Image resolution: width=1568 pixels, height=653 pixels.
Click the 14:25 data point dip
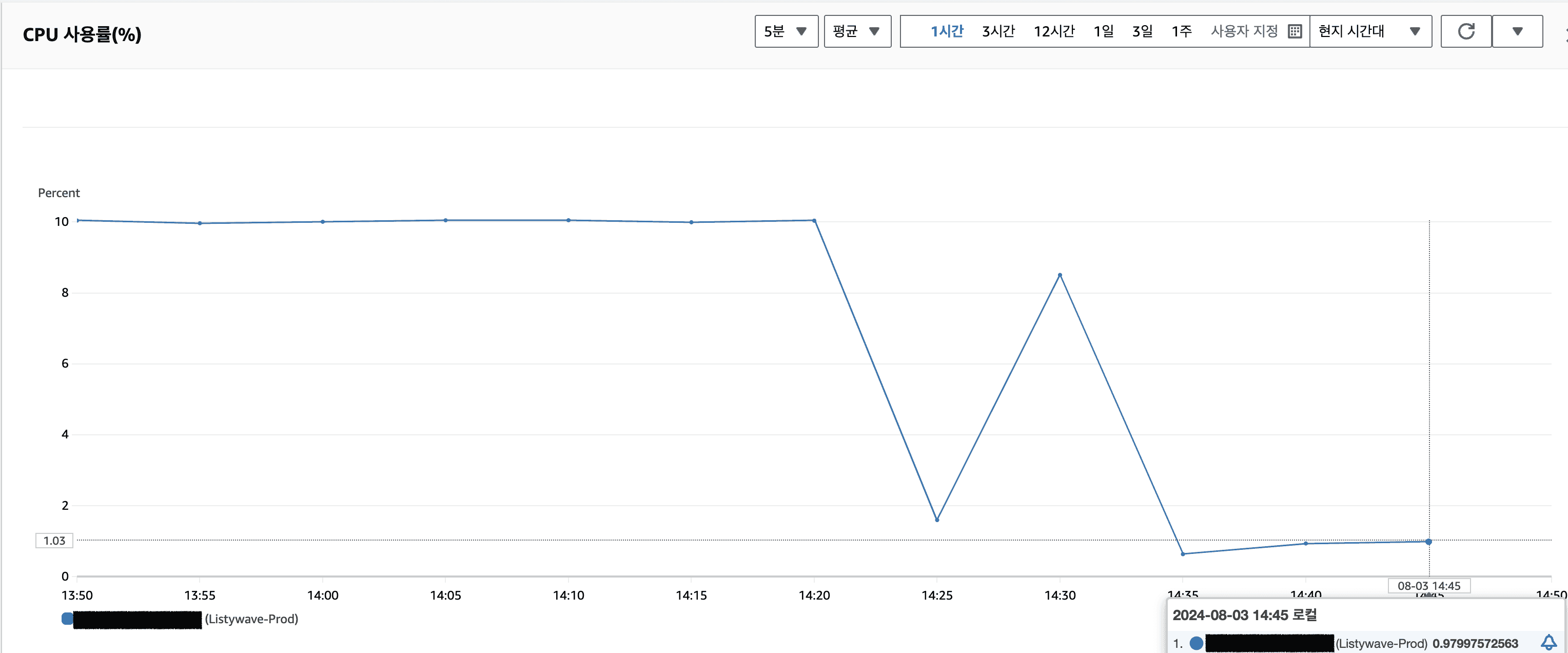click(x=937, y=520)
